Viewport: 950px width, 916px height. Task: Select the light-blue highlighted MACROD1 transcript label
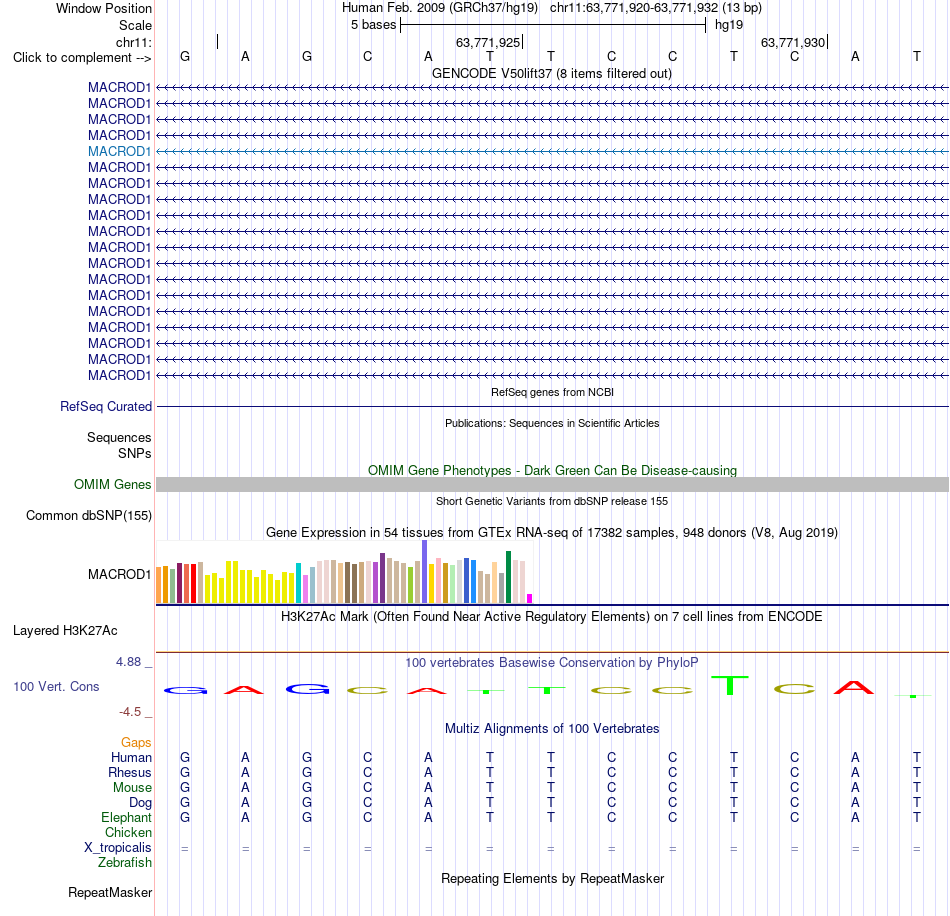click(x=119, y=151)
